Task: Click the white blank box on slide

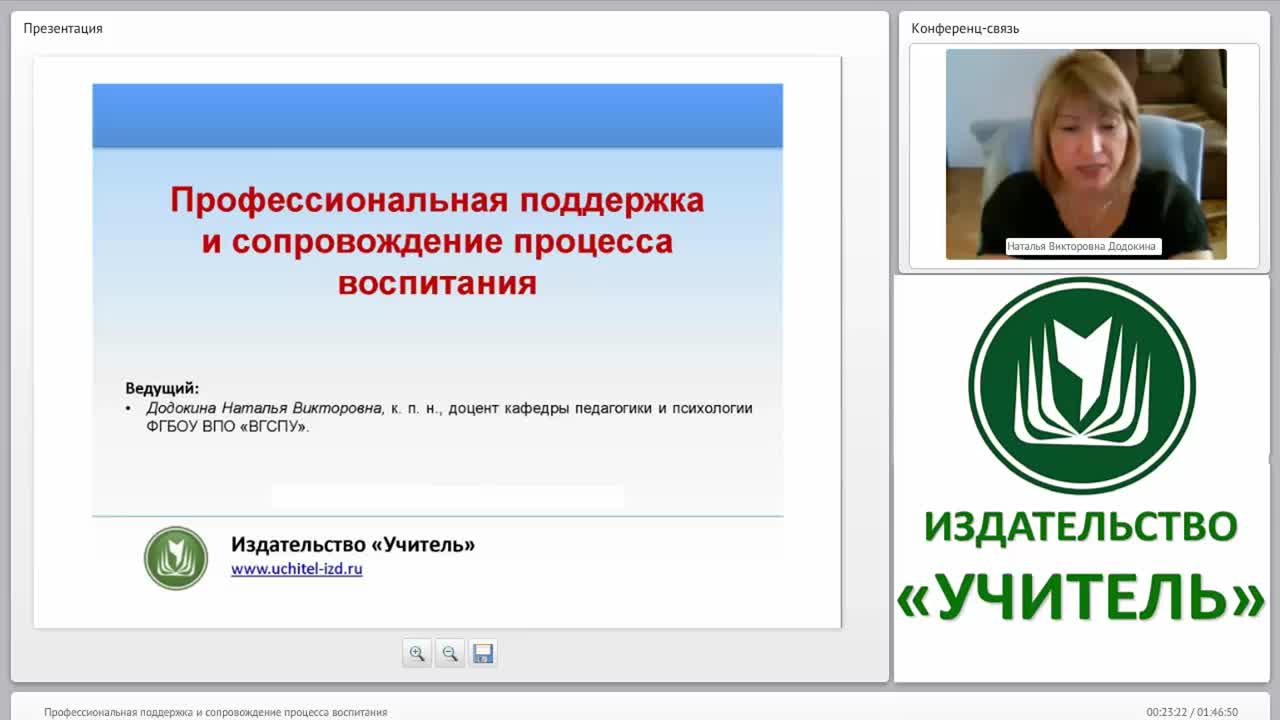Action: click(x=448, y=497)
